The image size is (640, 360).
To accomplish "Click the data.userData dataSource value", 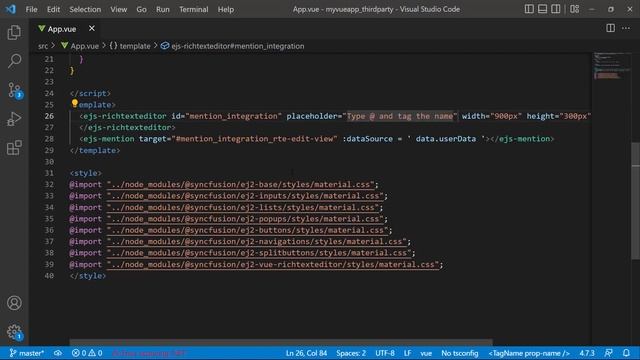I will click(446, 139).
